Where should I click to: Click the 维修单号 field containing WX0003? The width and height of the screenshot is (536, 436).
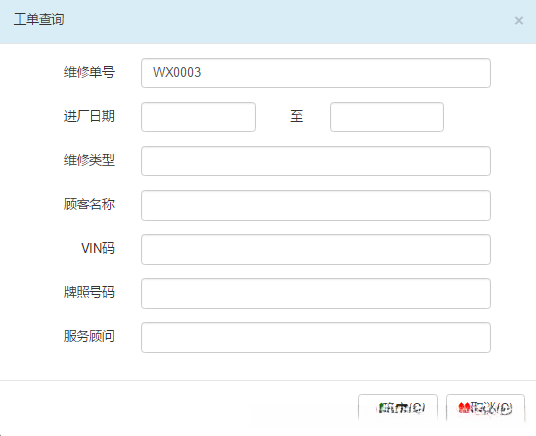coord(316,73)
